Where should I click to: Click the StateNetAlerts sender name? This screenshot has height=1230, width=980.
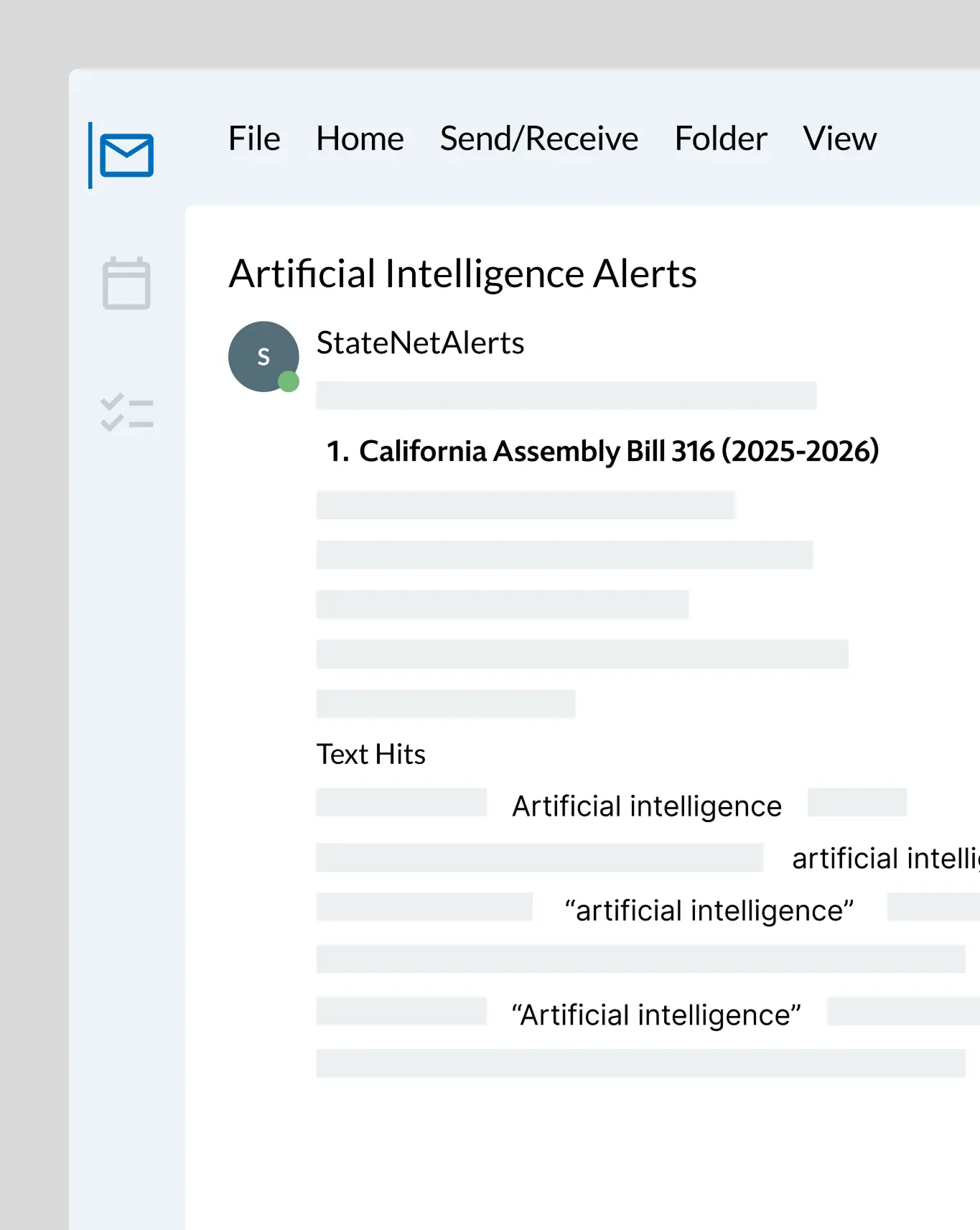[x=420, y=343]
